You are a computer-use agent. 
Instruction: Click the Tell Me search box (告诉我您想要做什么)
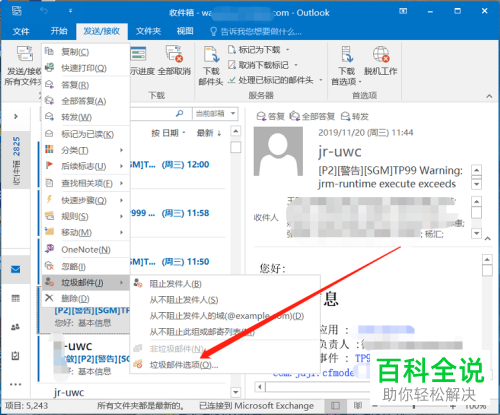click(256, 32)
